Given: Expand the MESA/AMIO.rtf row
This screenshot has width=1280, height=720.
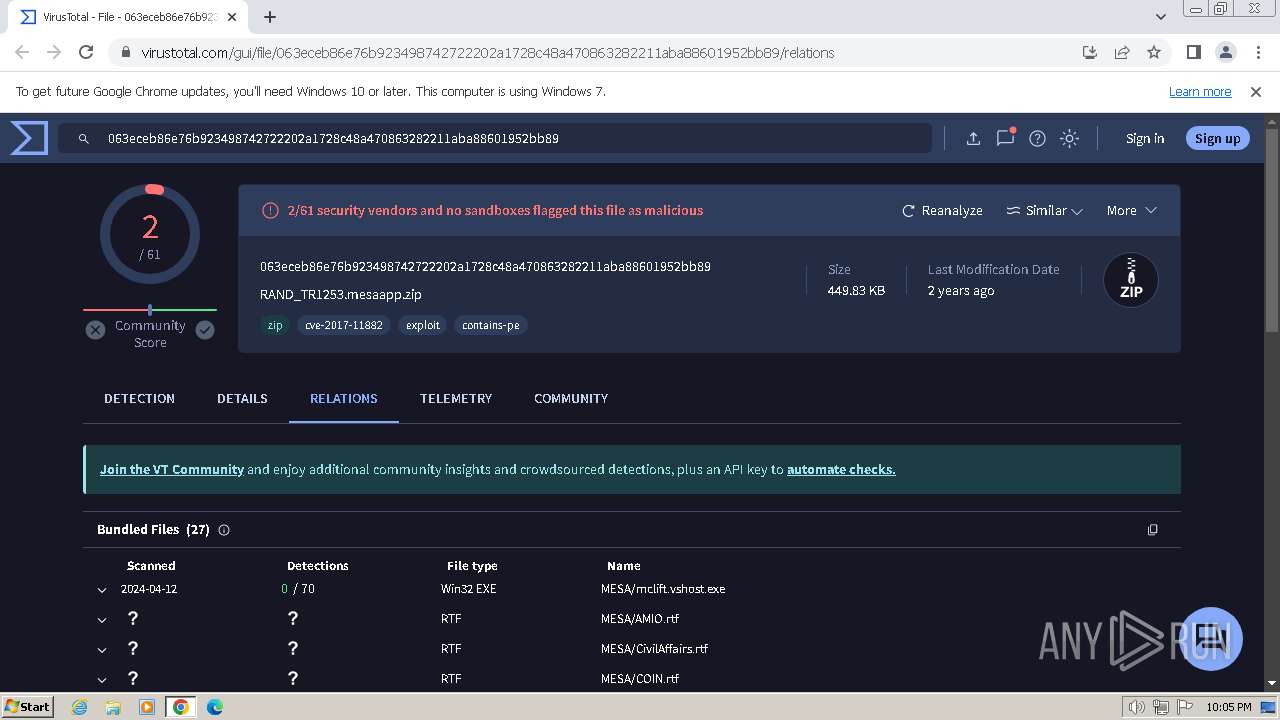Looking at the screenshot, I should tap(102, 620).
